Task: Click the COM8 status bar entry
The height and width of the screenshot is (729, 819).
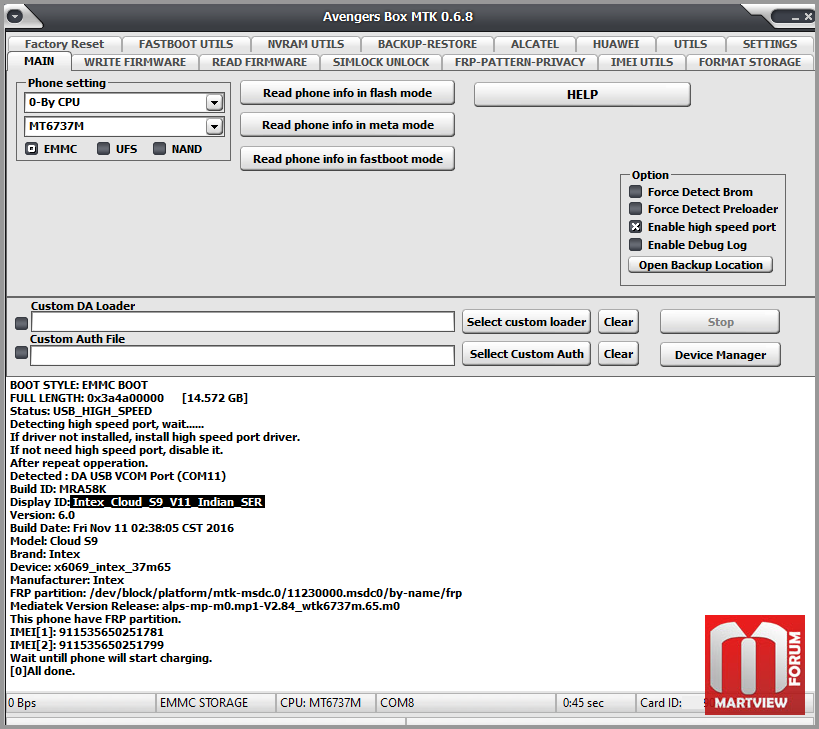Action: 465,702
